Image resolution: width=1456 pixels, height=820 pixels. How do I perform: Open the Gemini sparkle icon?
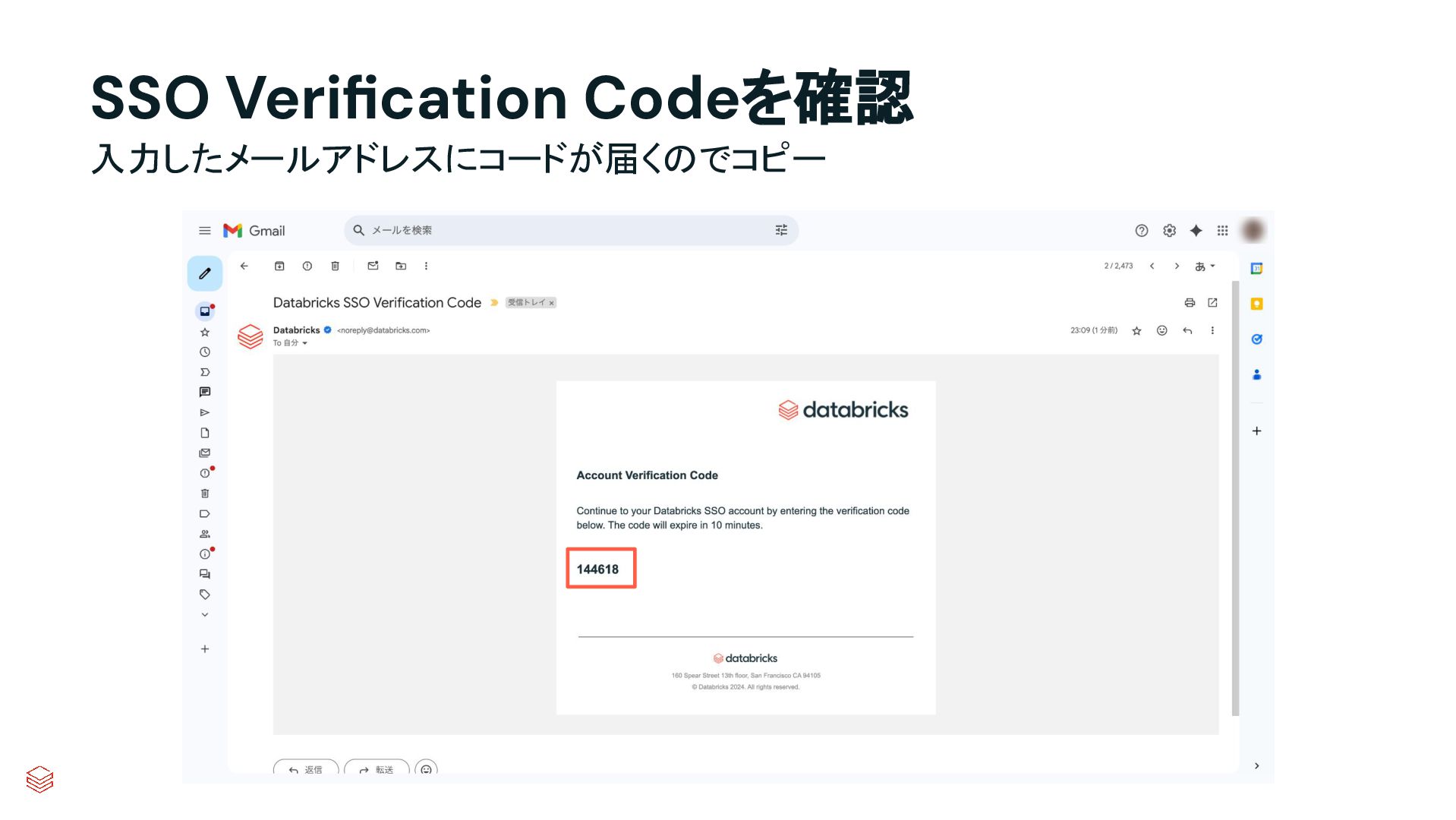(1196, 231)
